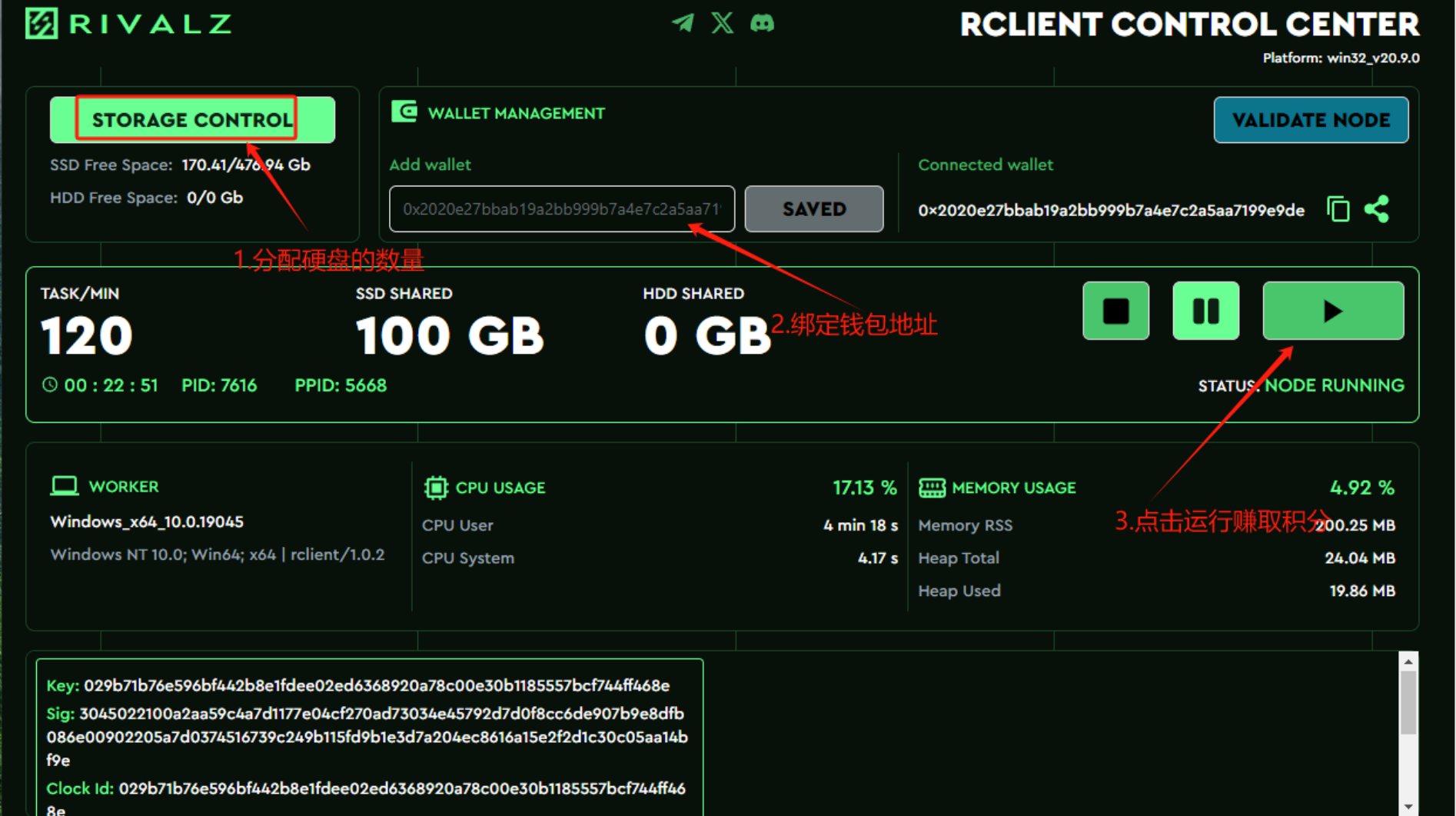Image resolution: width=1456 pixels, height=816 pixels.
Task: Click the RCLIENT CONTROL CENTER title
Action: [x=1189, y=25]
